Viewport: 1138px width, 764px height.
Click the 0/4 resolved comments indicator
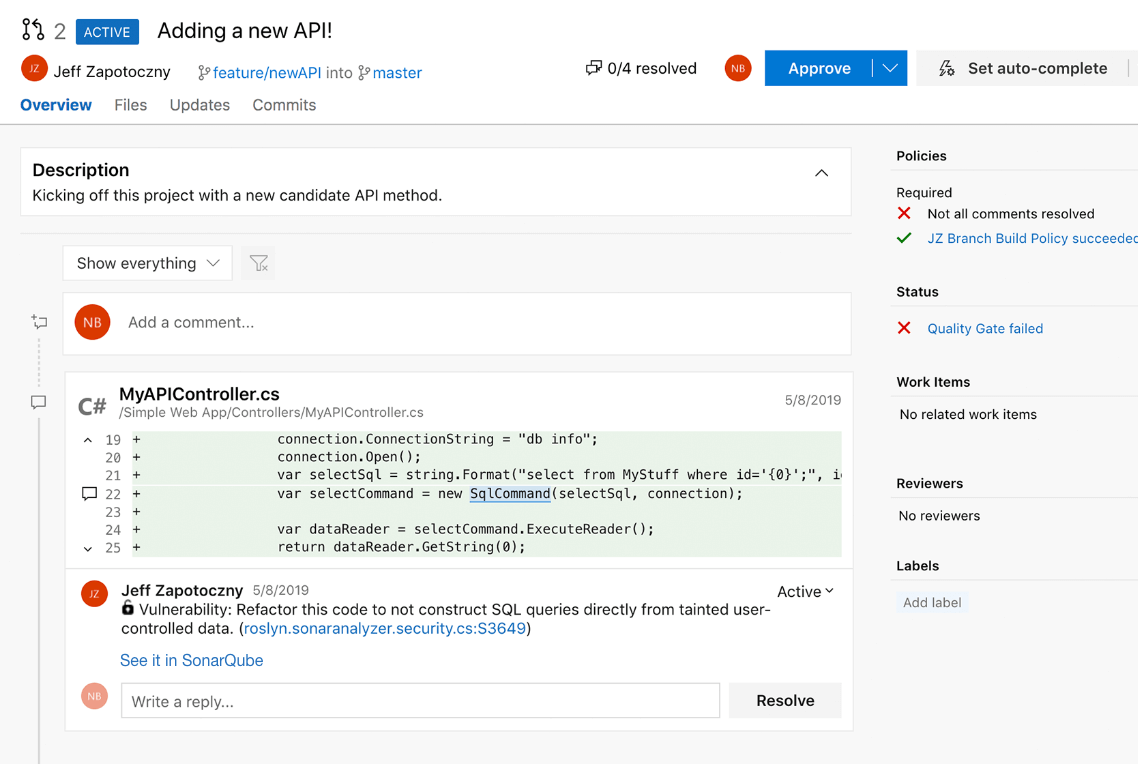(x=640, y=68)
